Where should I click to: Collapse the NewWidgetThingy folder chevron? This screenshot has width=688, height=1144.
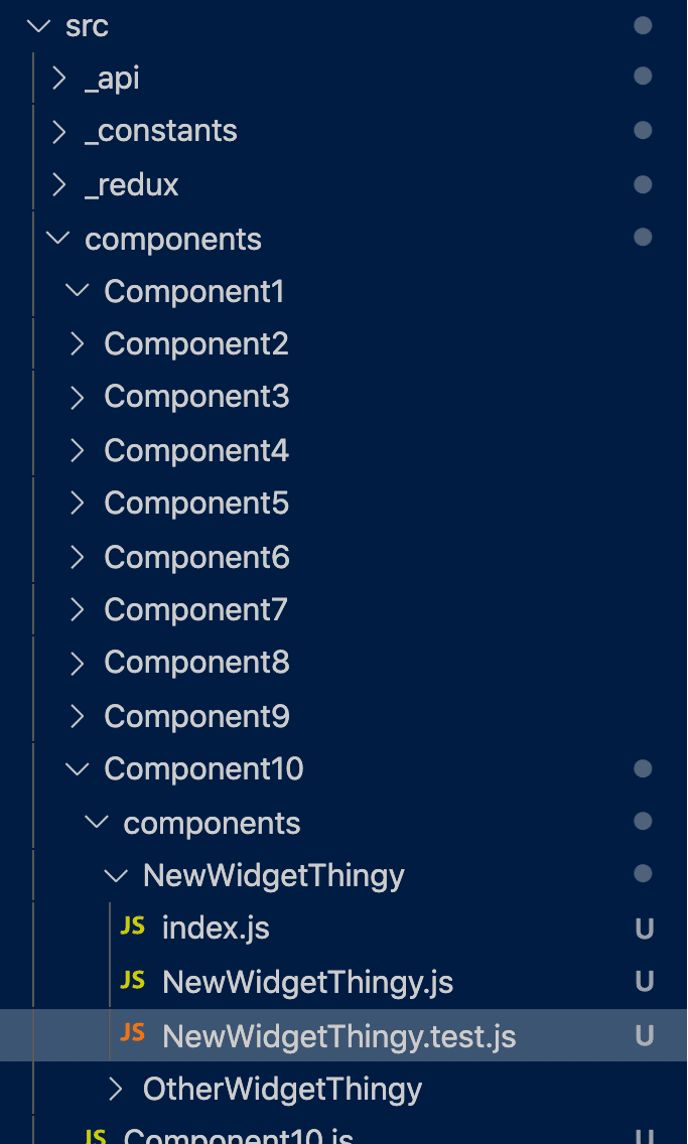tap(115, 876)
